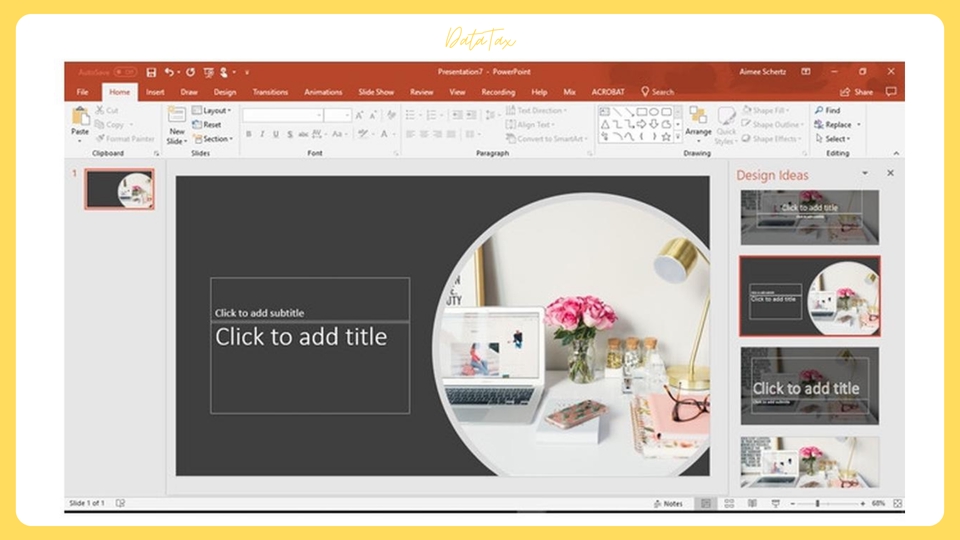Switch to Slide Sorter view icon
The image size is (960, 540).
click(x=729, y=503)
